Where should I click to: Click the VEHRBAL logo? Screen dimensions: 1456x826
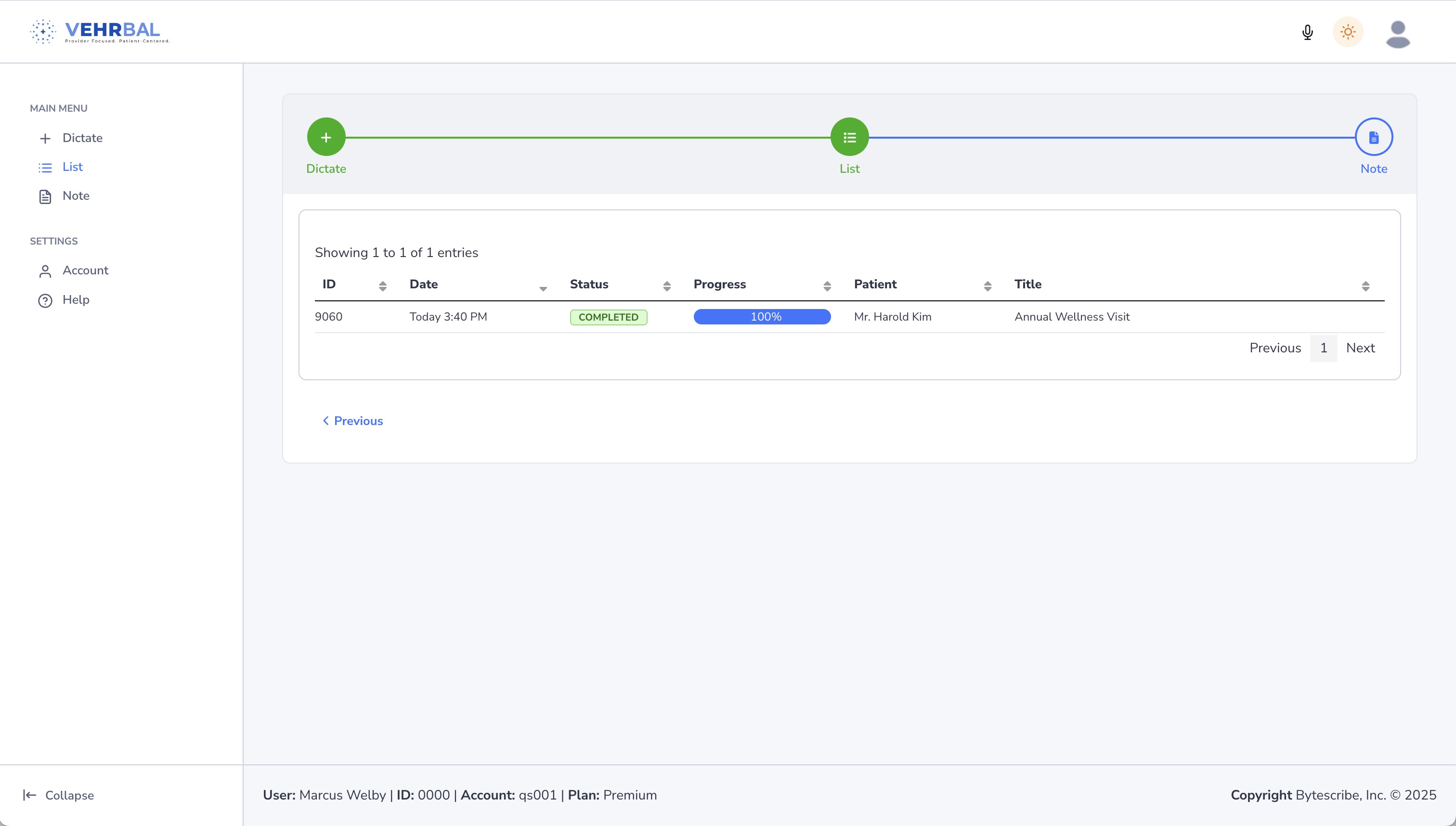(x=101, y=31)
